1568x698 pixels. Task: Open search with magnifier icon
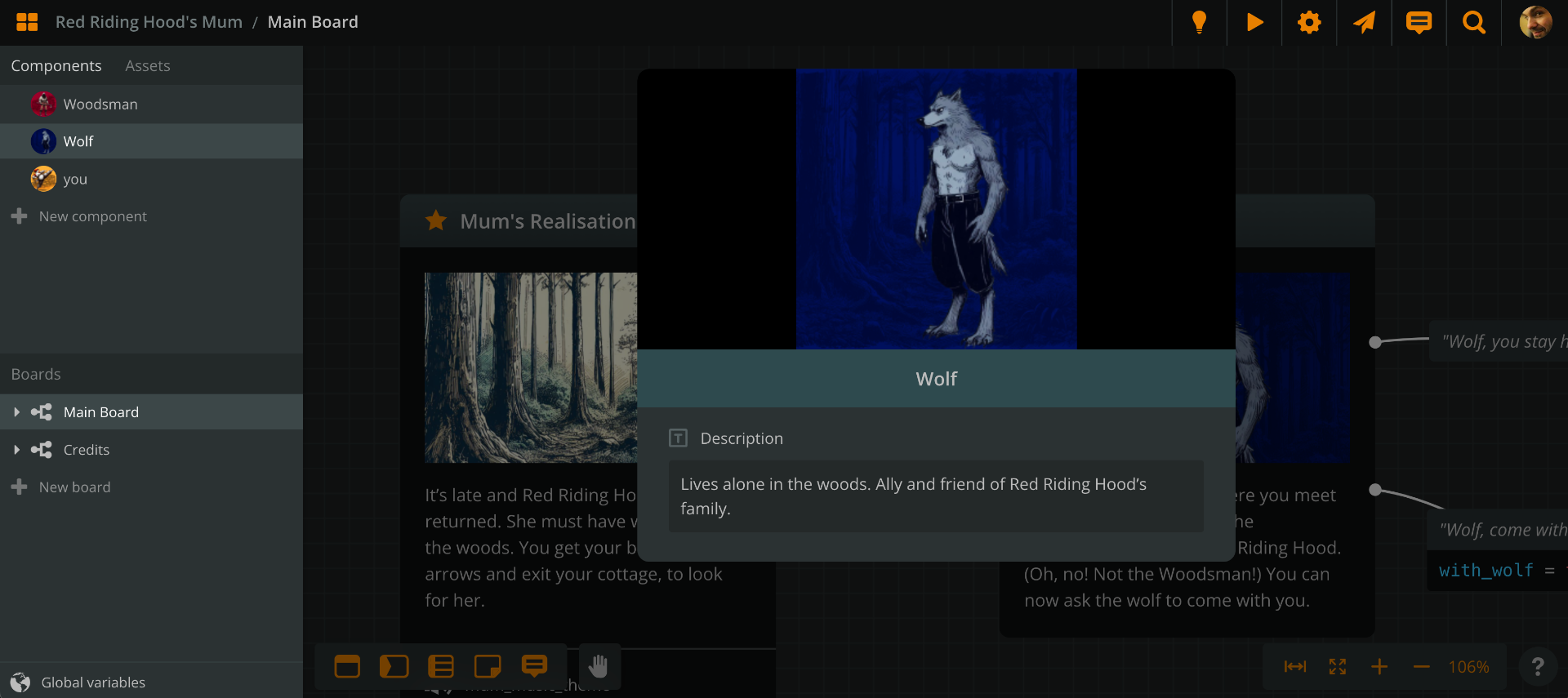[x=1474, y=22]
